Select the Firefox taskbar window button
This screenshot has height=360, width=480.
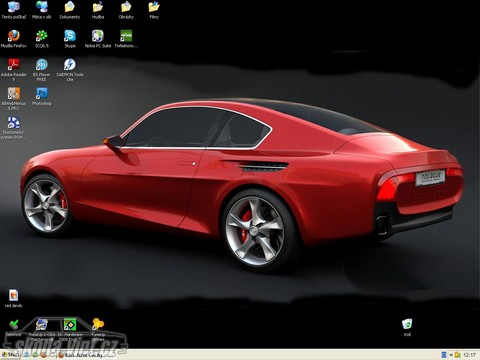(82, 355)
